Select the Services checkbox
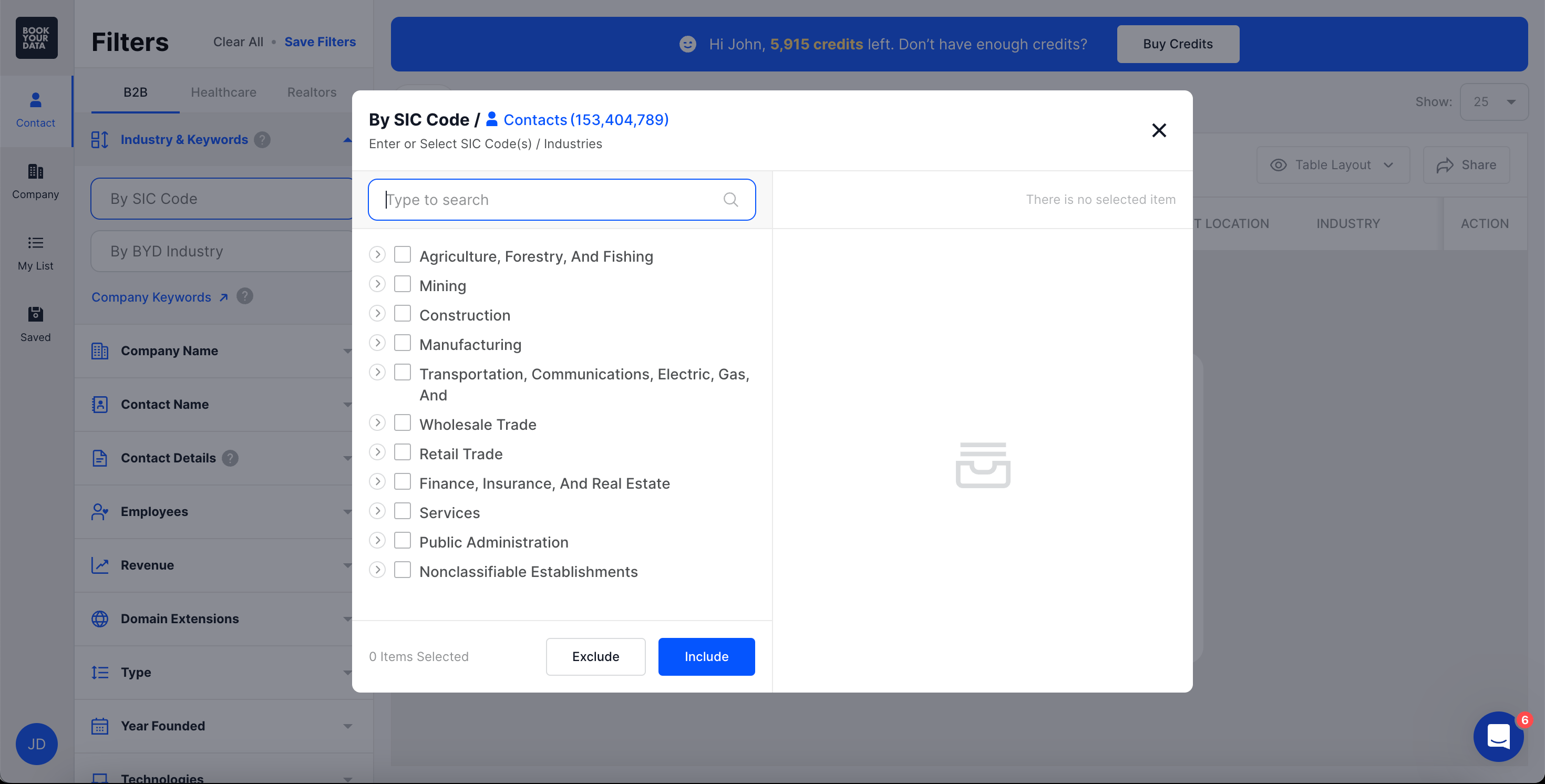The height and width of the screenshot is (784, 1545). [402, 511]
